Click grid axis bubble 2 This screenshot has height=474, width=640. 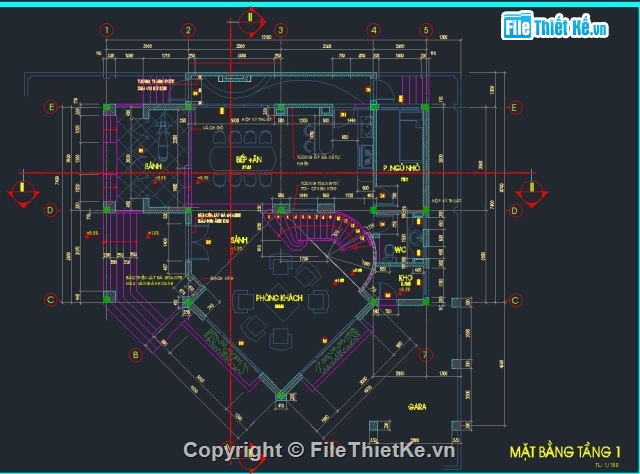click(188, 30)
